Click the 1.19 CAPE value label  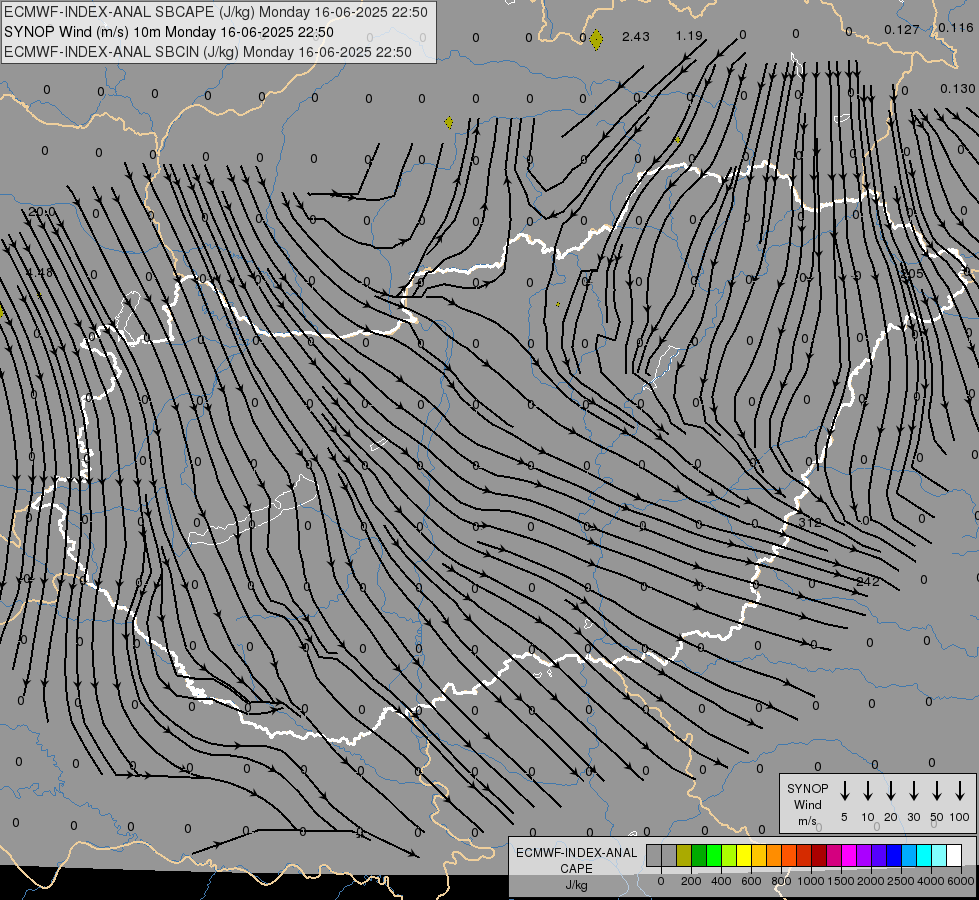689,36
